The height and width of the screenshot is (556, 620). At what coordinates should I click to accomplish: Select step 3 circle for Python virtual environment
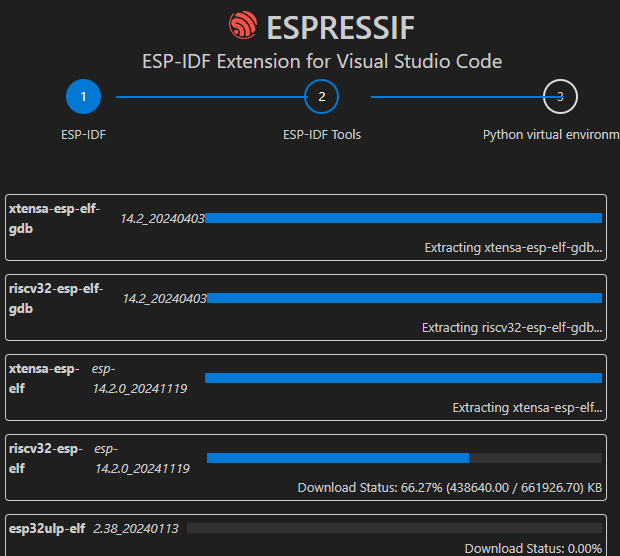point(560,96)
